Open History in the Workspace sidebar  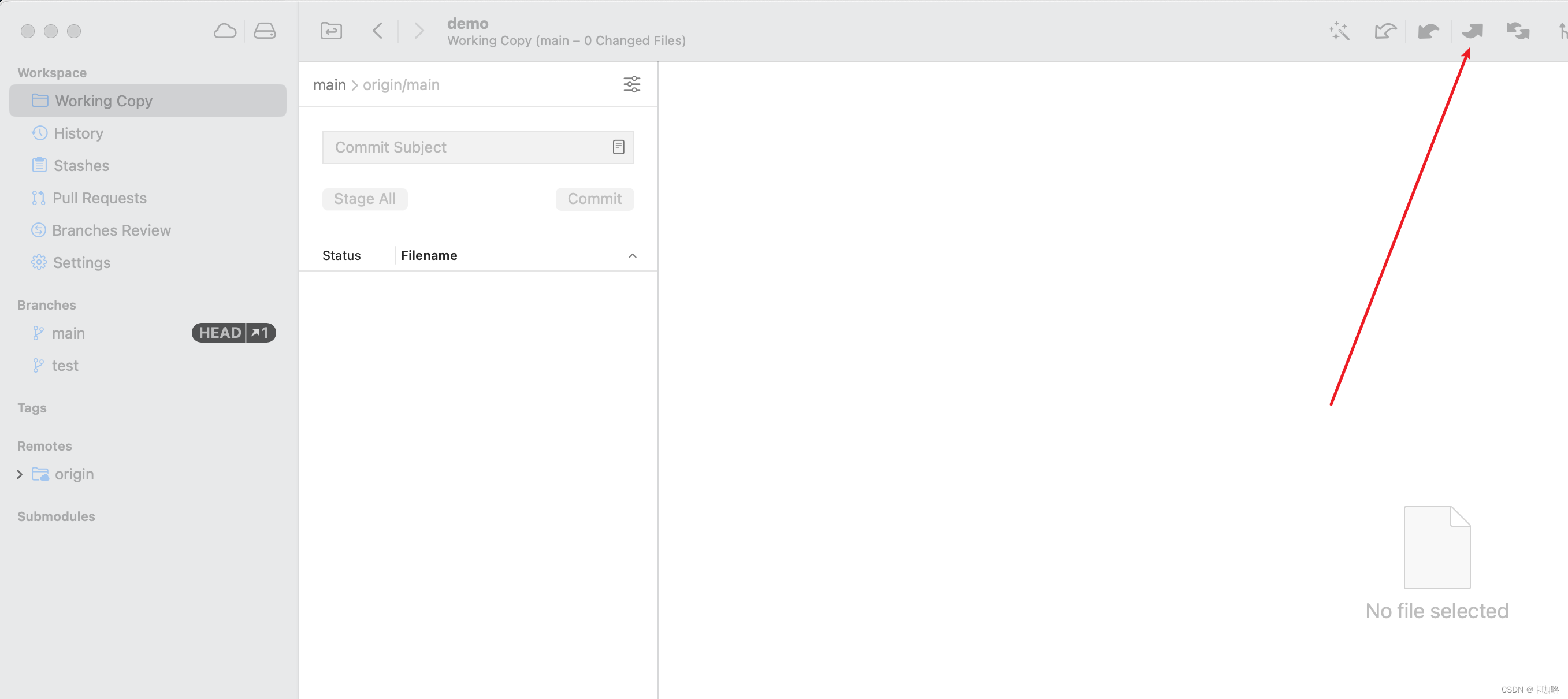(x=78, y=133)
